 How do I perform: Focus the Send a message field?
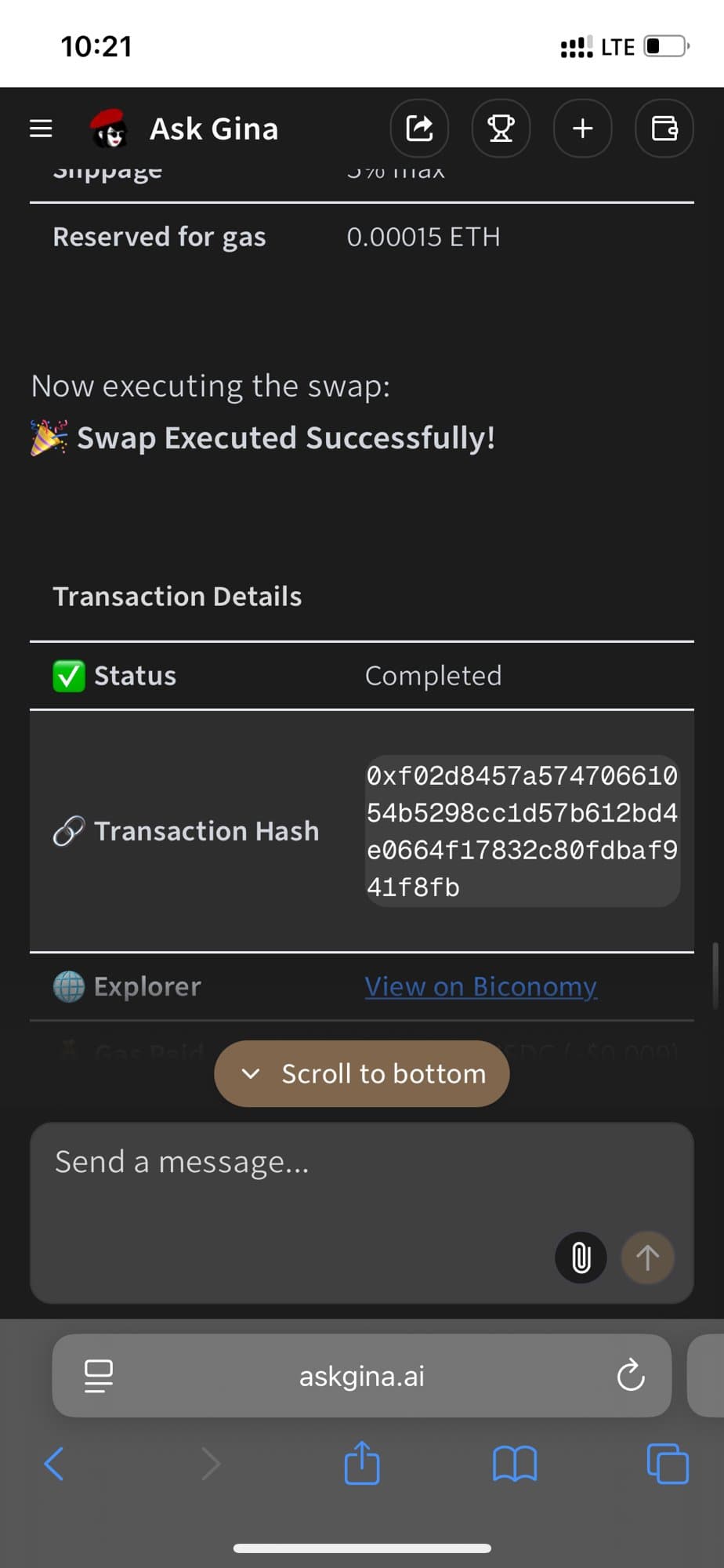[x=298, y=1176]
